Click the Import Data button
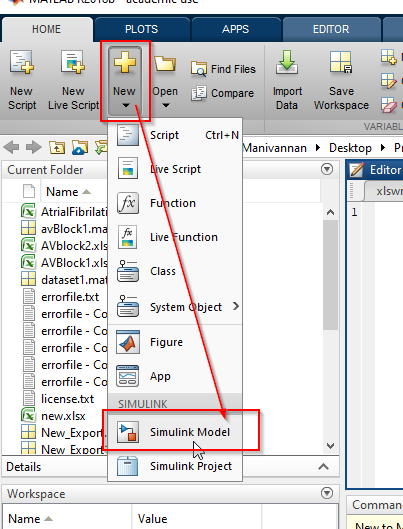The height and width of the screenshot is (529, 403). 287,80
